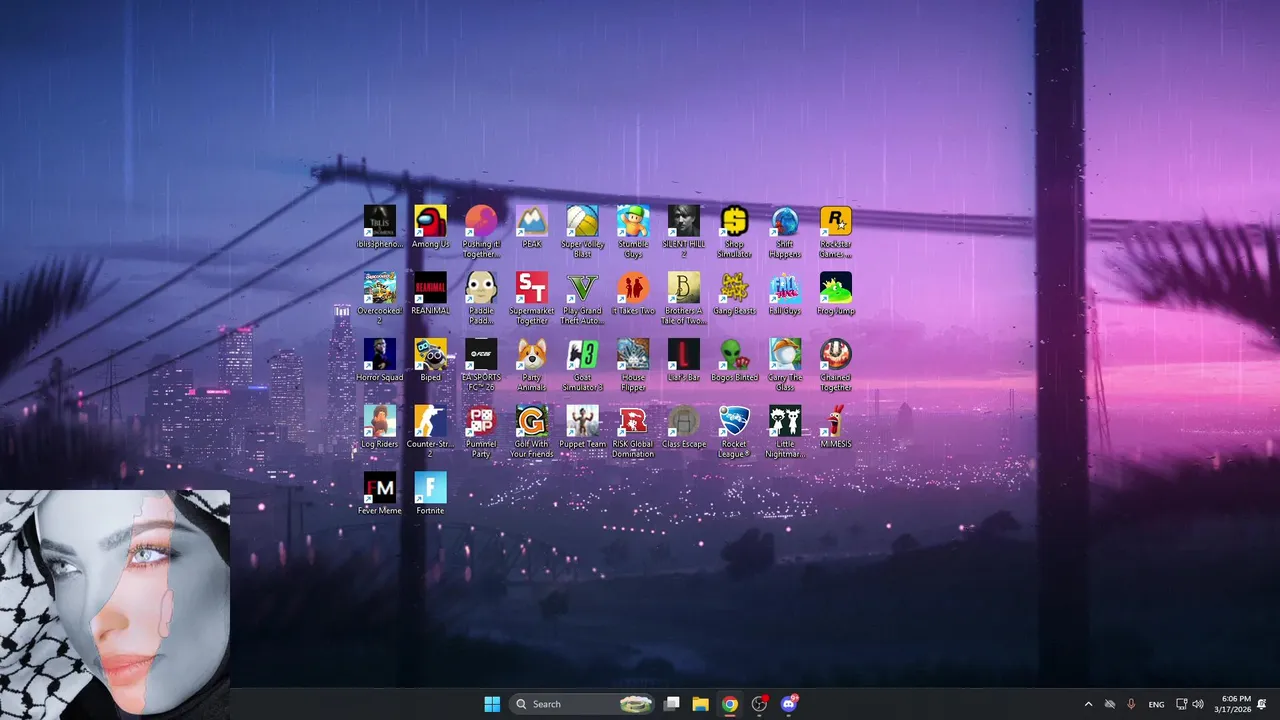Viewport: 1280px width, 720px height.
Task: Show hidden system tray icons
Action: pyautogui.click(x=1088, y=704)
